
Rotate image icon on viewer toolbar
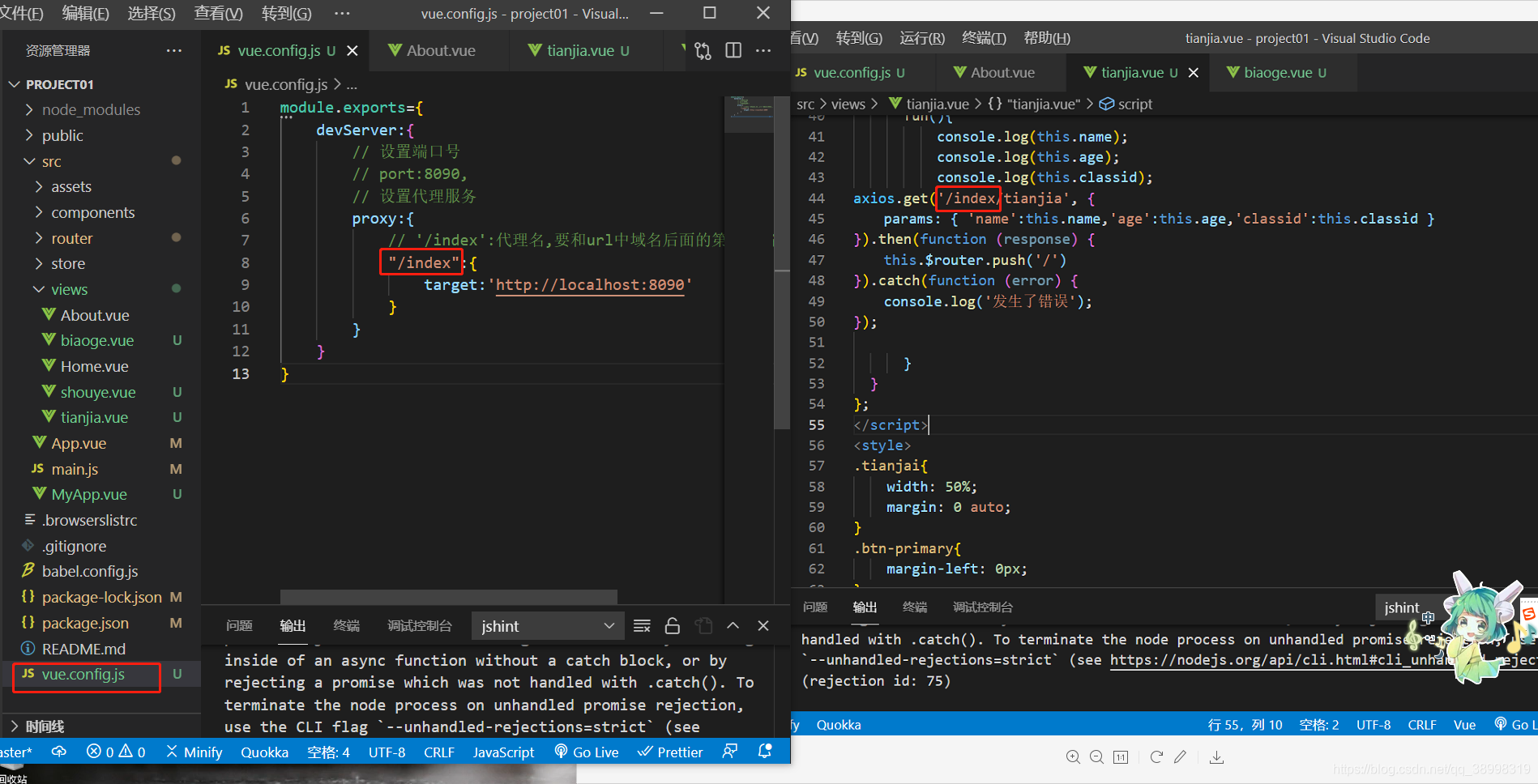click(x=1156, y=756)
